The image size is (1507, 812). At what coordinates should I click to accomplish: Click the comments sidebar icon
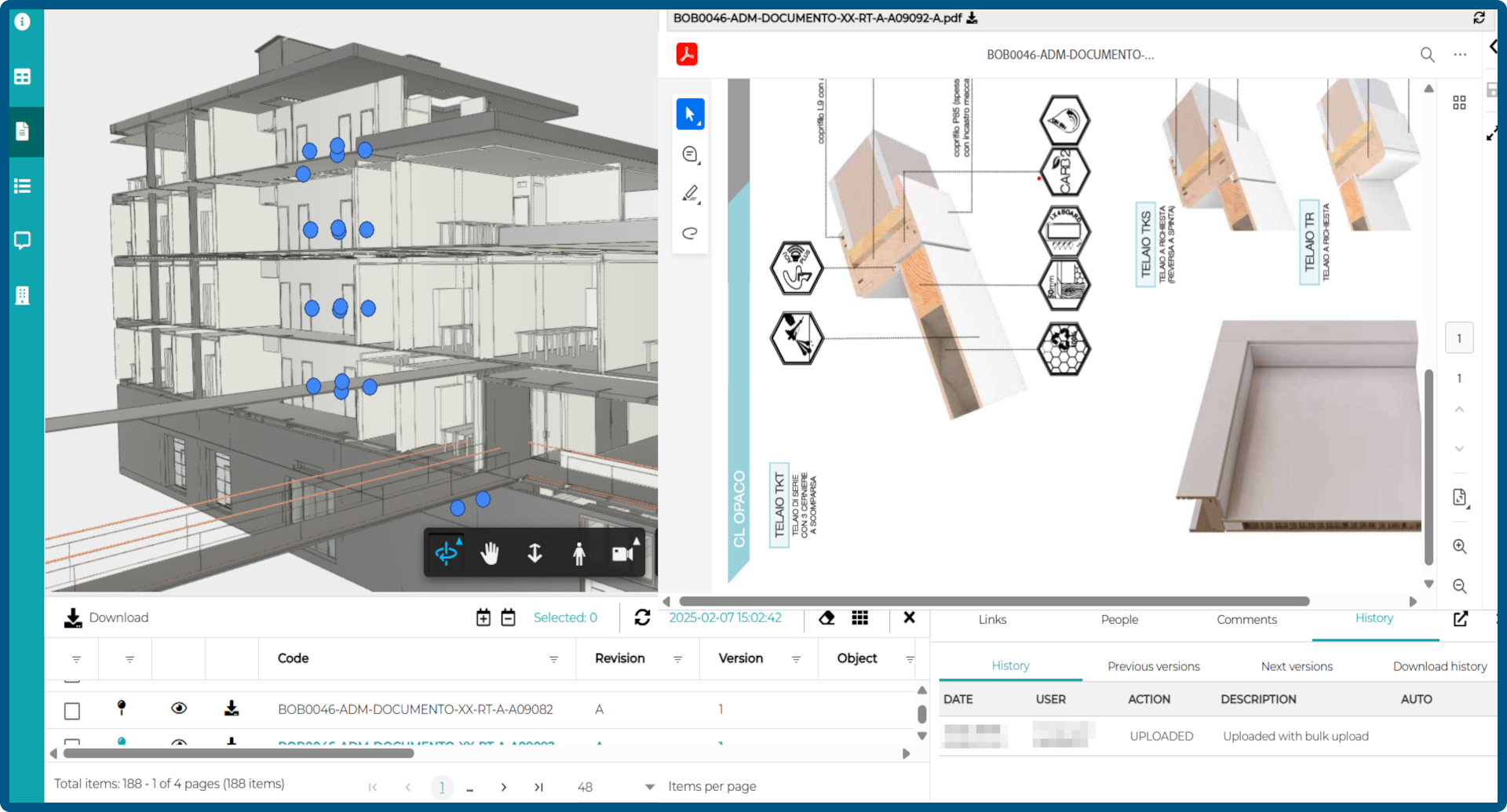pyautogui.click(x=23, y=240)
